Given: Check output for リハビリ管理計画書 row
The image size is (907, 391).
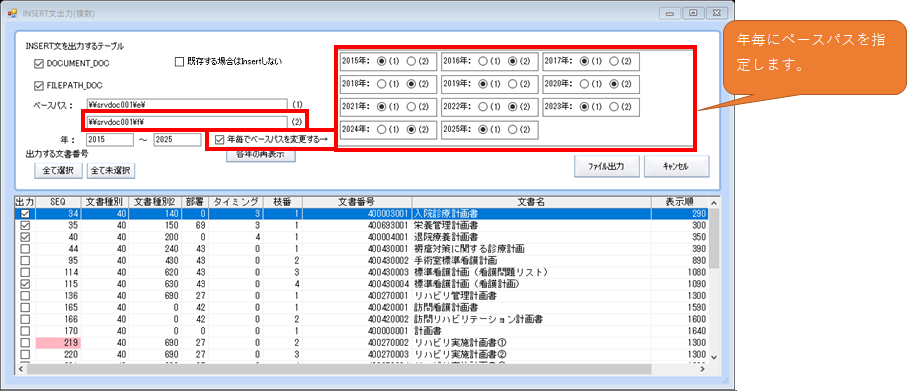Looking at the screenshot, I should click(x=24, y=296).
